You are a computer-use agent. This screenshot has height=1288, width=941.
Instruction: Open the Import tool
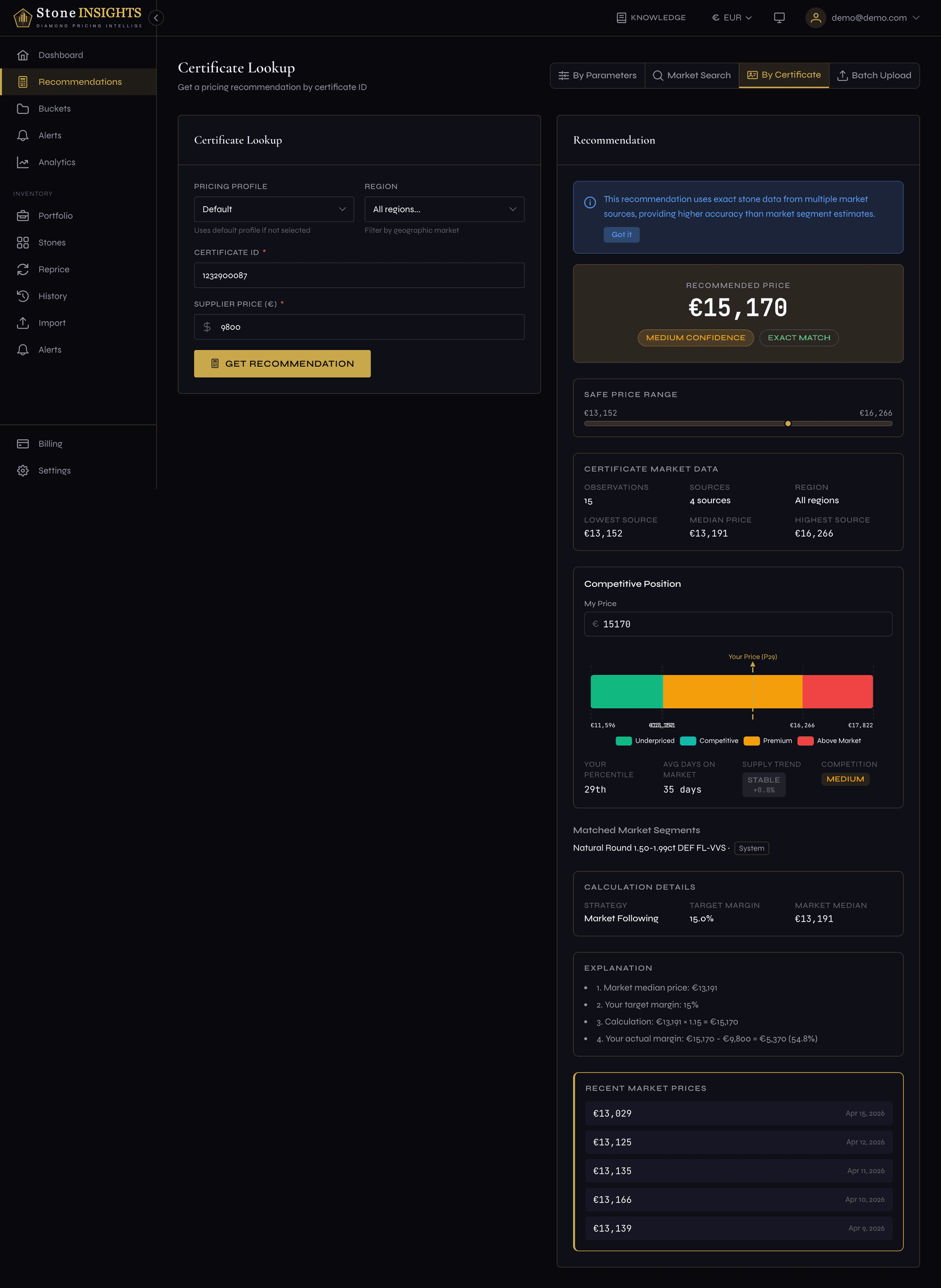52,322
